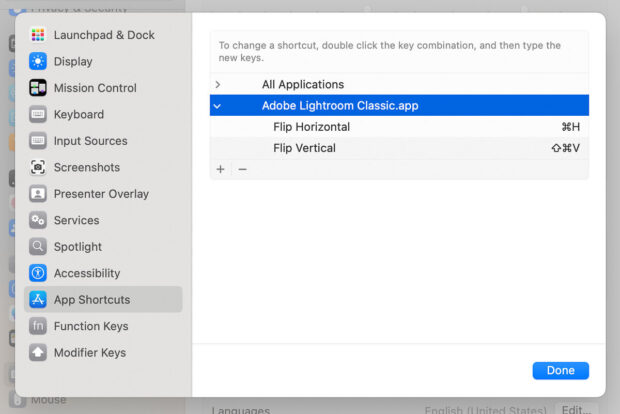Select the Services category
This screenshot has height=414, width=620.
[x=76, y=220]
